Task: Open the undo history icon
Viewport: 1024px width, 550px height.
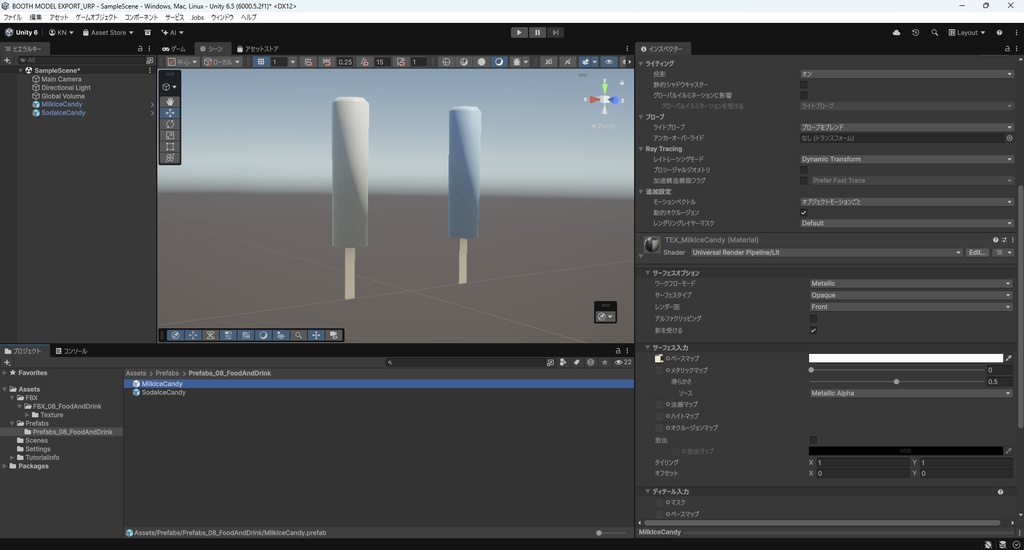Action: pos(916,33)
